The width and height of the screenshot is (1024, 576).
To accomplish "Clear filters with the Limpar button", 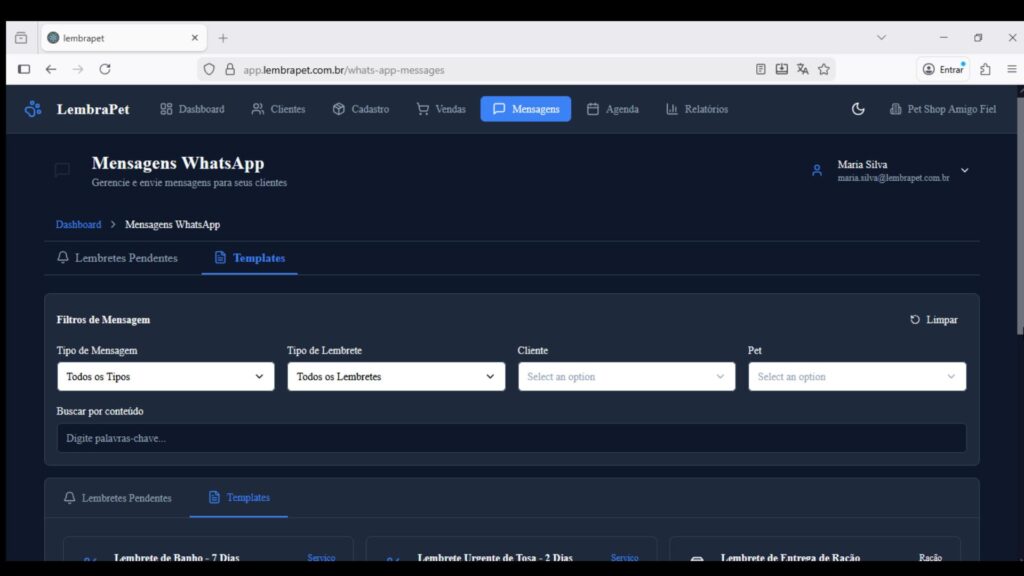I will pos(933,320).
